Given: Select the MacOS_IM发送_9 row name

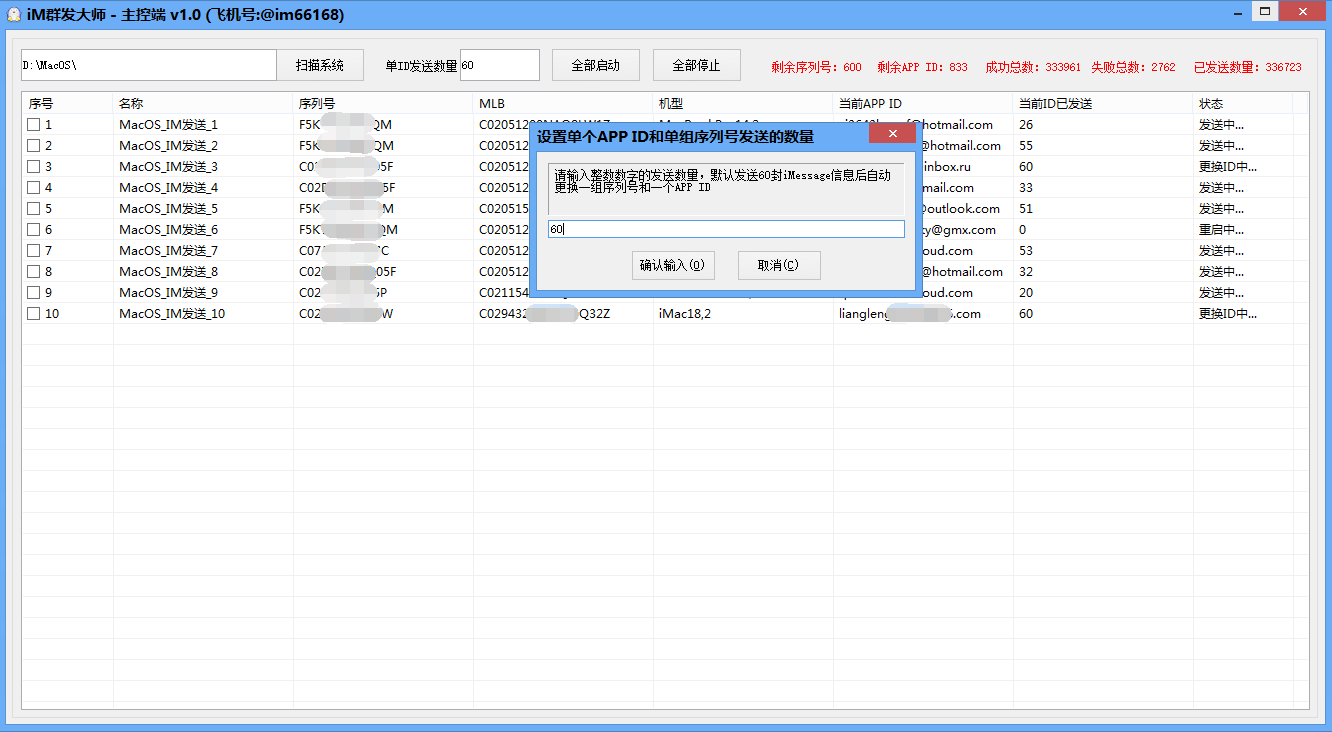Looking at the screenshot, I should [x=168, y=293].
